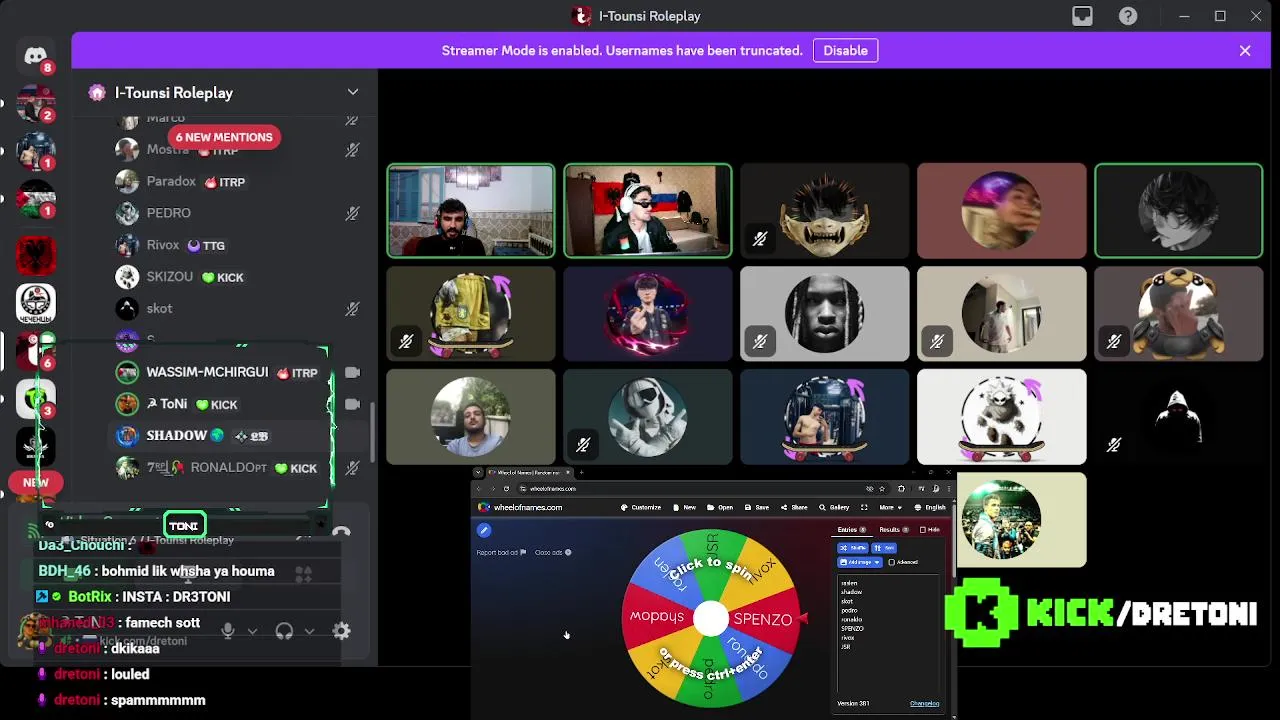The image size is (1280, 720).
Task: Spin the wheel by clicking its center
Action: [x=711, y=619]
